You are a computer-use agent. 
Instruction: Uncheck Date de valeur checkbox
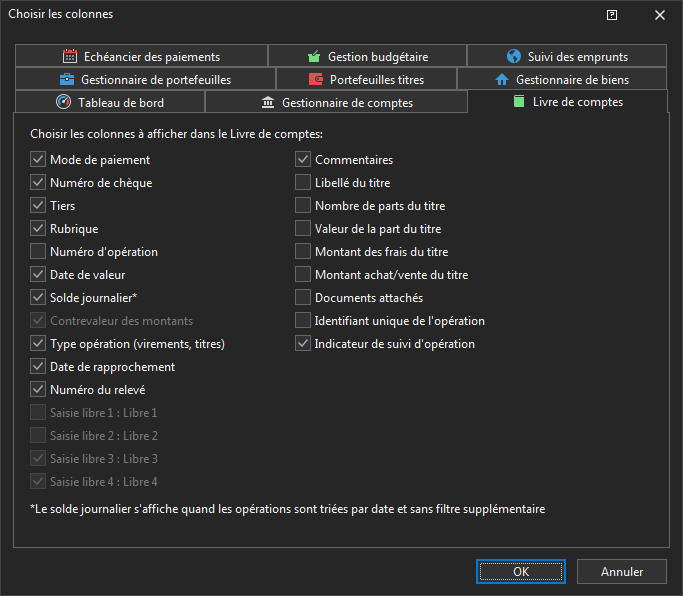[38, 274]
